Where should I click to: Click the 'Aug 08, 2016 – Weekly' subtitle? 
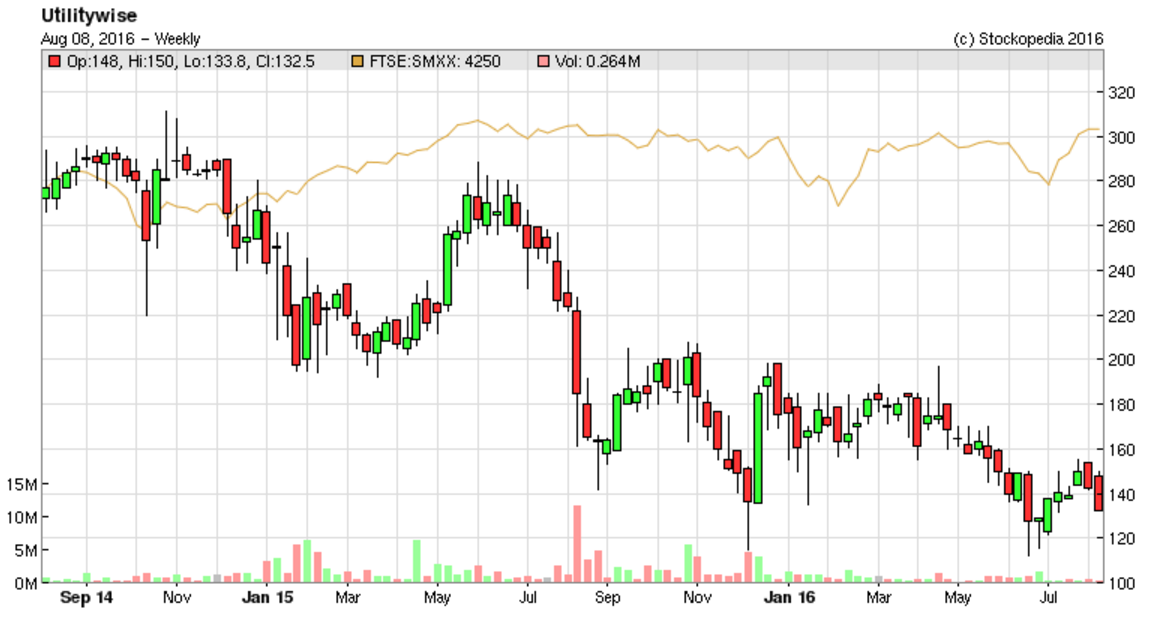[x=120, y=38]
